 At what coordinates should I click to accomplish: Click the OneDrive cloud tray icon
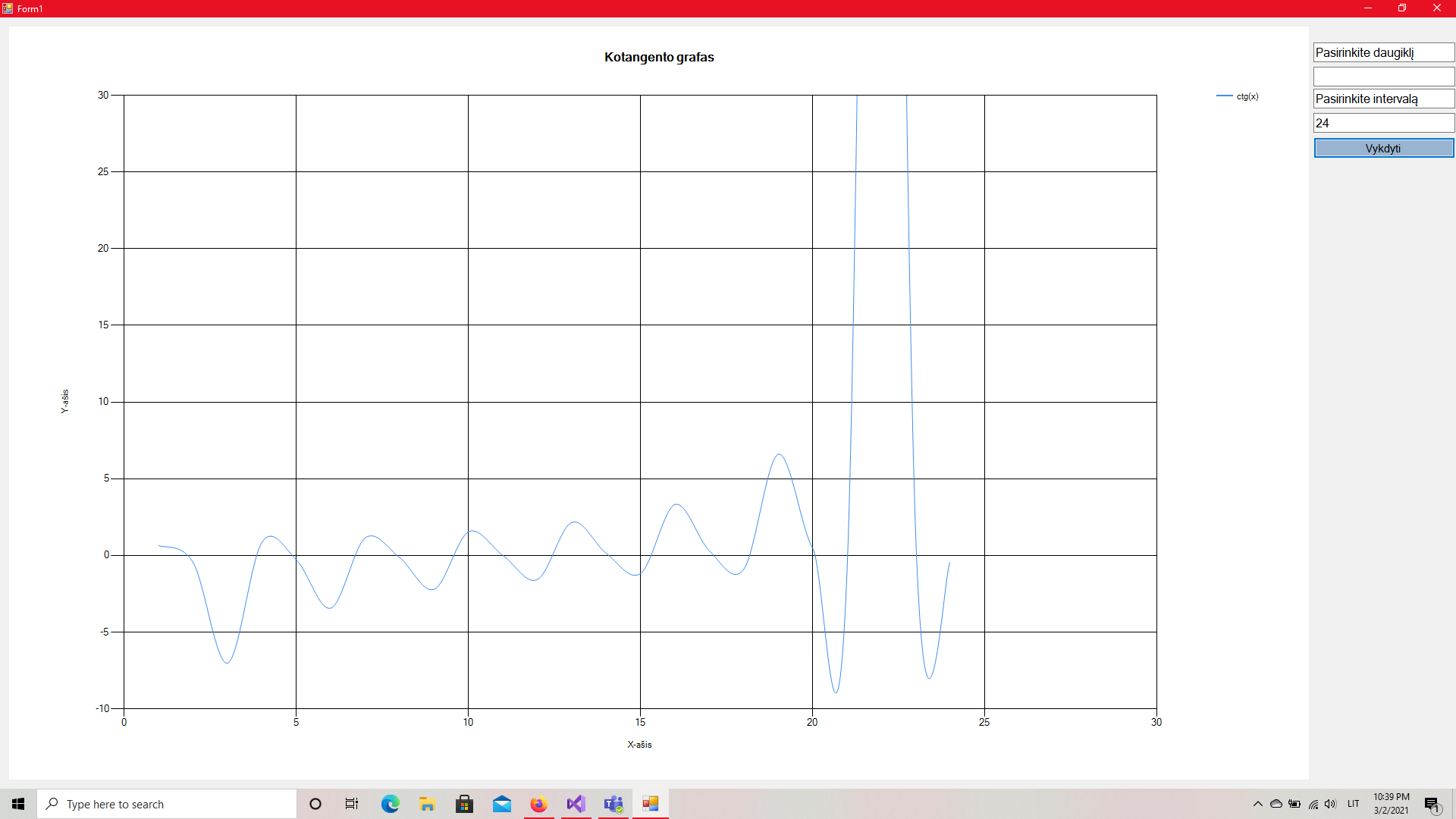[1276, 804]
